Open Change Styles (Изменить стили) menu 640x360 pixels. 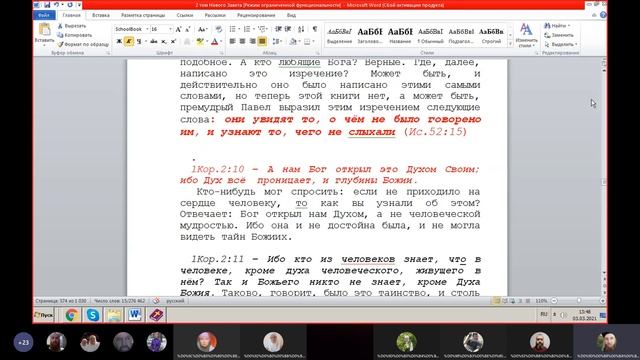[x=526, y=35]
